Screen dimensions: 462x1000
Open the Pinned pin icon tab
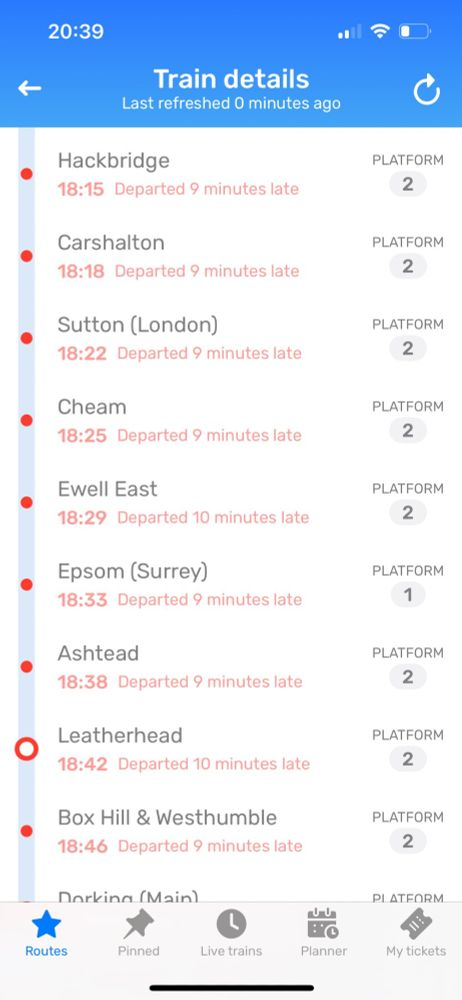138,934
